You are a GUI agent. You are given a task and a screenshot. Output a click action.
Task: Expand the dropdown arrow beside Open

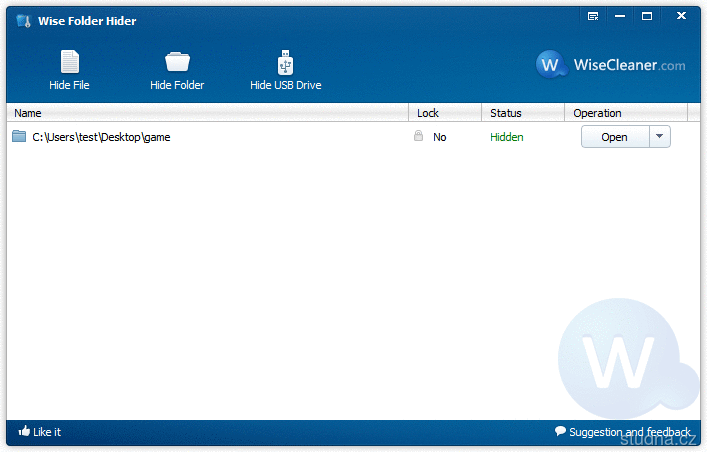coord(660,137)
